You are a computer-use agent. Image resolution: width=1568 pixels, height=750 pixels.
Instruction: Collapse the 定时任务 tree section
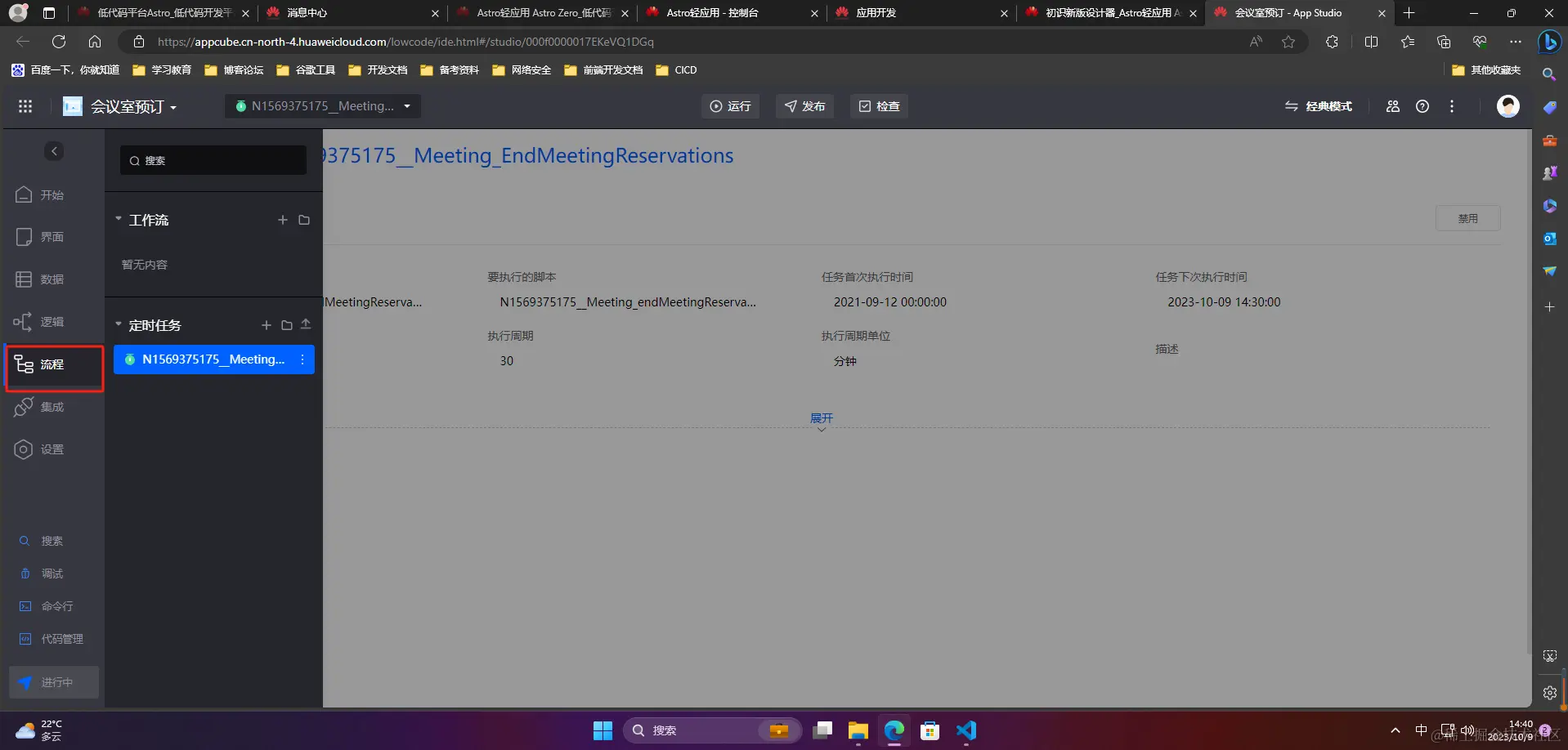118,324
